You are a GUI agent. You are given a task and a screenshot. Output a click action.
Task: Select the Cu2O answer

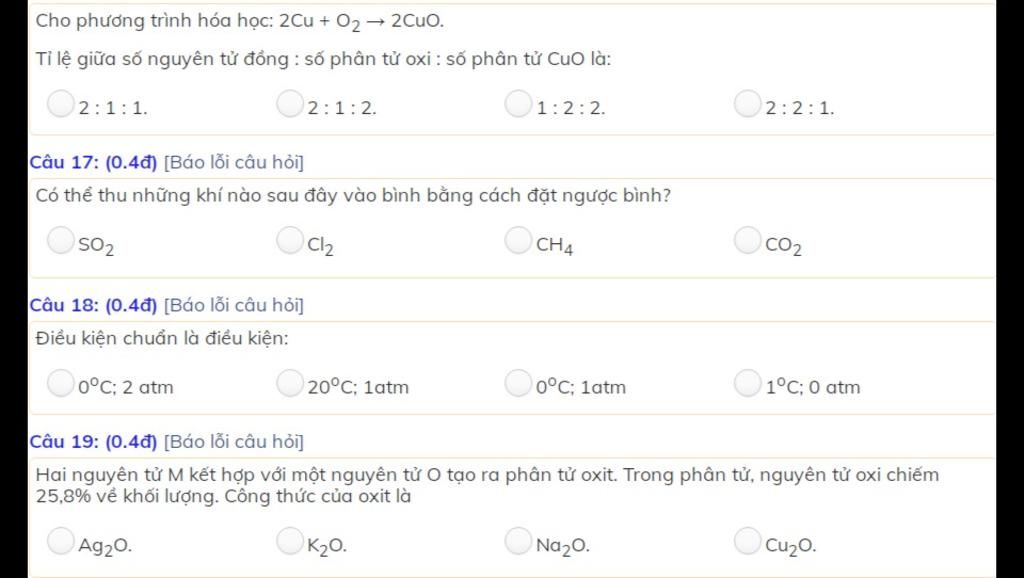pyautogui.click(x=747, y=541)
